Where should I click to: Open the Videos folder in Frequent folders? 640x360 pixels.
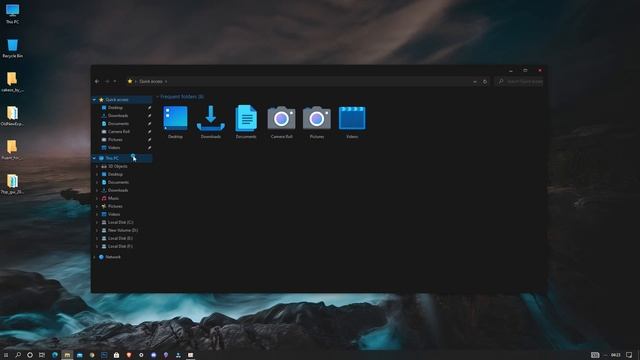click(x=352, y=122)
